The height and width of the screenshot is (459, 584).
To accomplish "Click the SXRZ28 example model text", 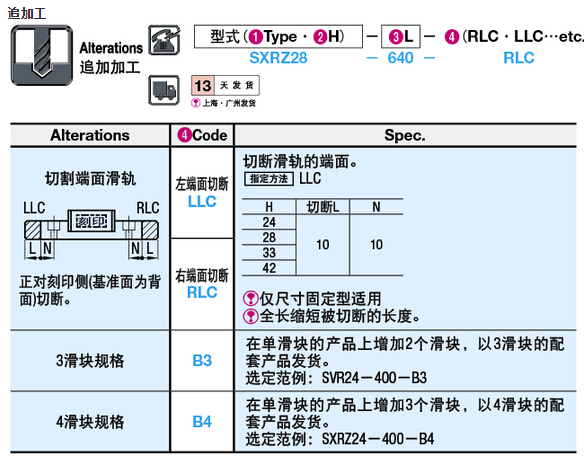I will coord(278,58).
